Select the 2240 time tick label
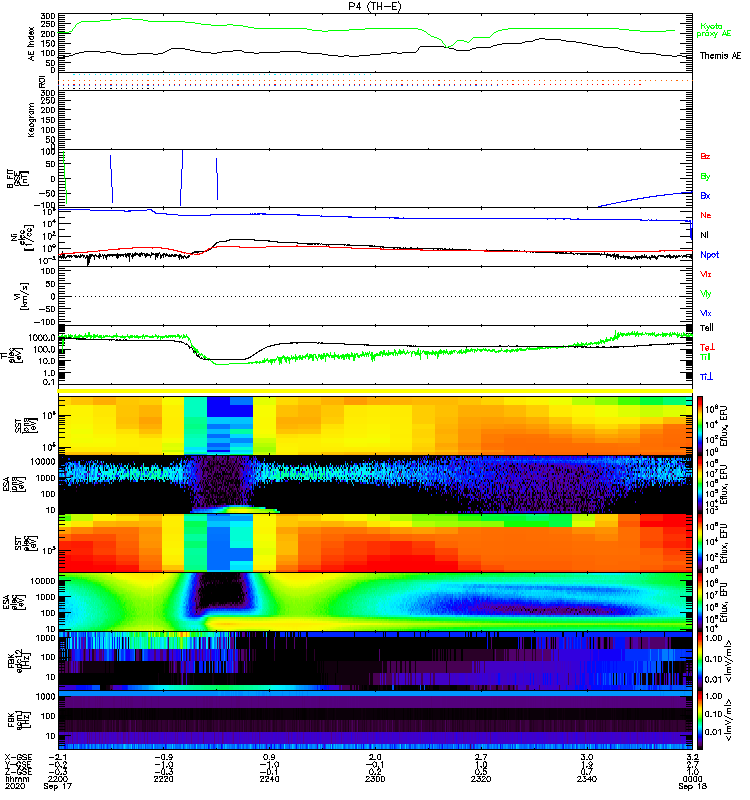This screenshot has width=750, height=800. tap(269, 779)
